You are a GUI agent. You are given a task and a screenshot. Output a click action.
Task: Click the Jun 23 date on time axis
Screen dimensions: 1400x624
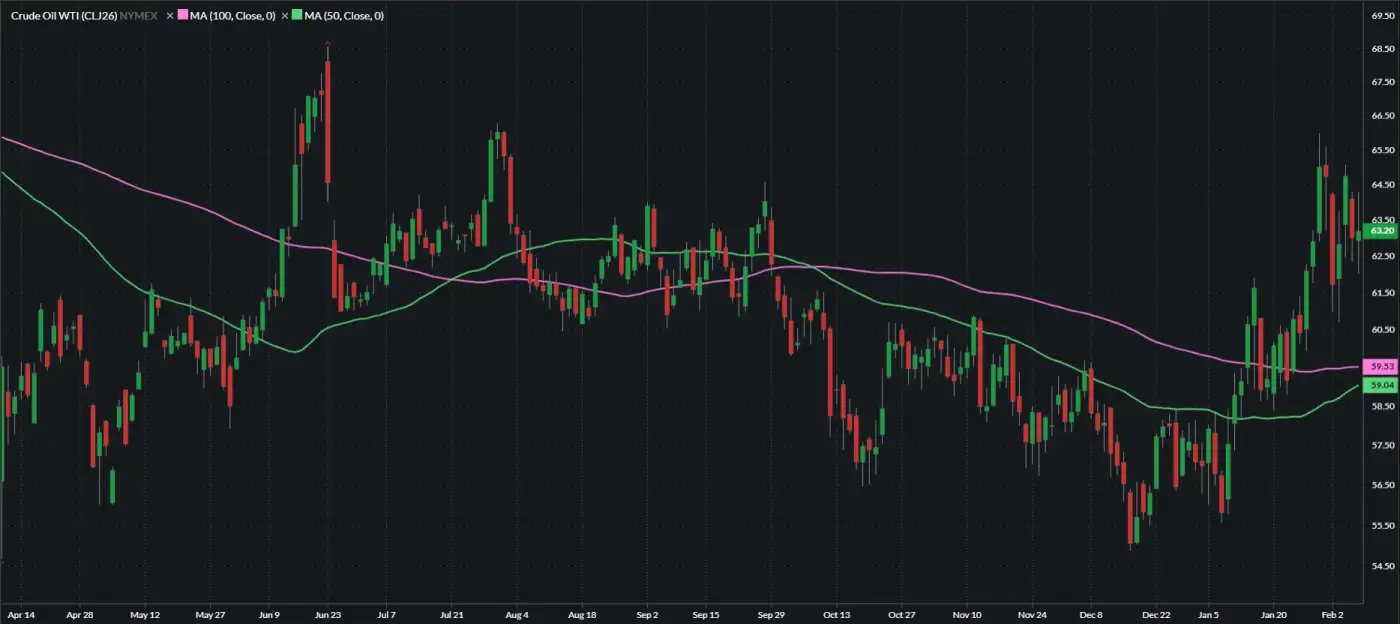click(329, 614)
